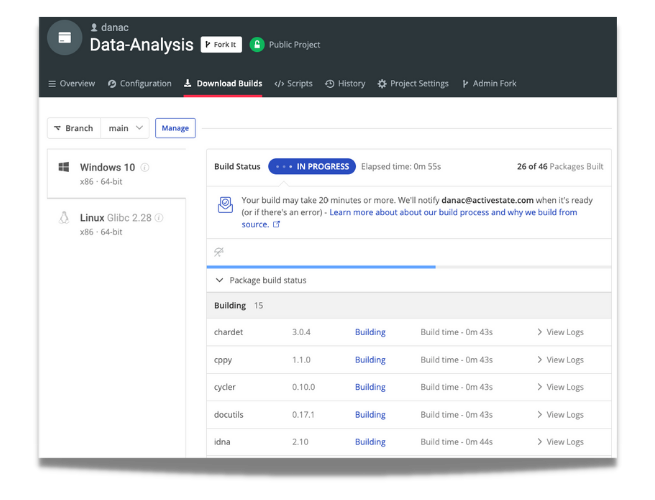
Task: Click the cppy package name
Action: tap(223, 360)
